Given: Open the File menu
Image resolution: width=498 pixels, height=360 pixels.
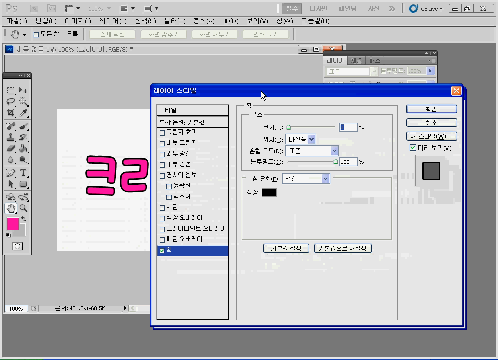Looking at the screenshot, I should coord(16,21).
